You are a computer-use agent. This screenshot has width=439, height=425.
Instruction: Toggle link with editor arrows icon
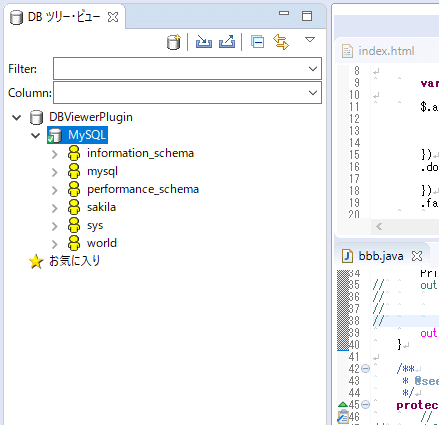[x=281, y=42]
